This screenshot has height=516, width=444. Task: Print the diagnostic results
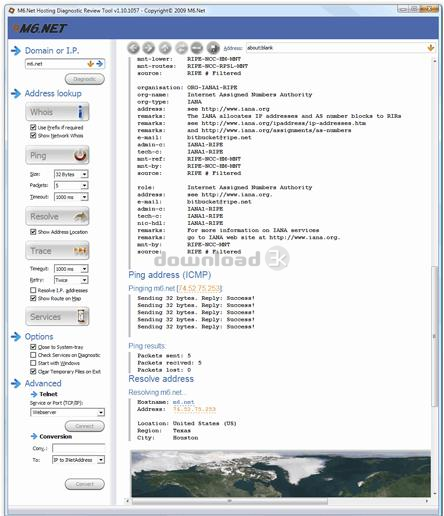[181, 48]
